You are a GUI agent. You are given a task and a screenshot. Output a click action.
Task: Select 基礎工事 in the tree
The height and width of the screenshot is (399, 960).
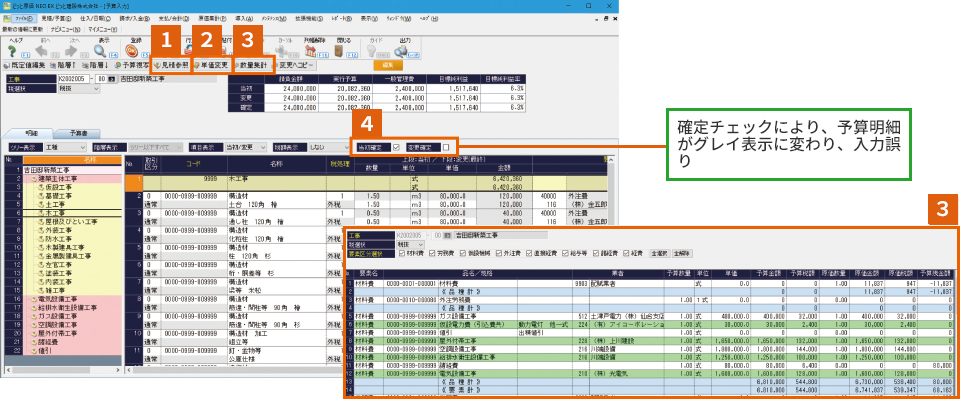tap(58, 196)
